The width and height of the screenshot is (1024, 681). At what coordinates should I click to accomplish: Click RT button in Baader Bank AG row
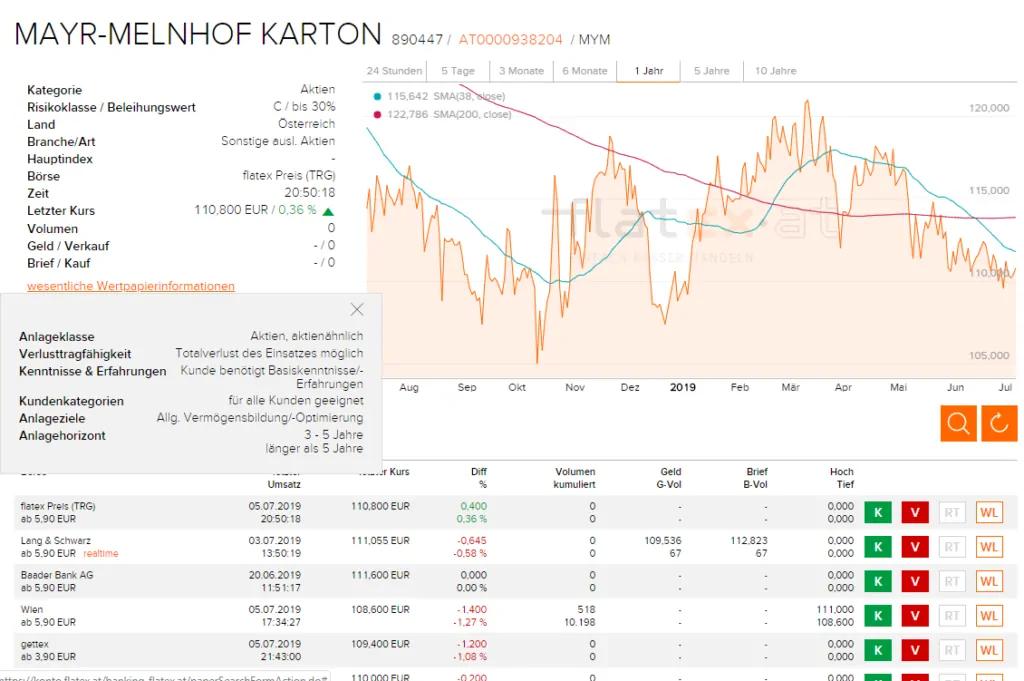pos(952,581)
